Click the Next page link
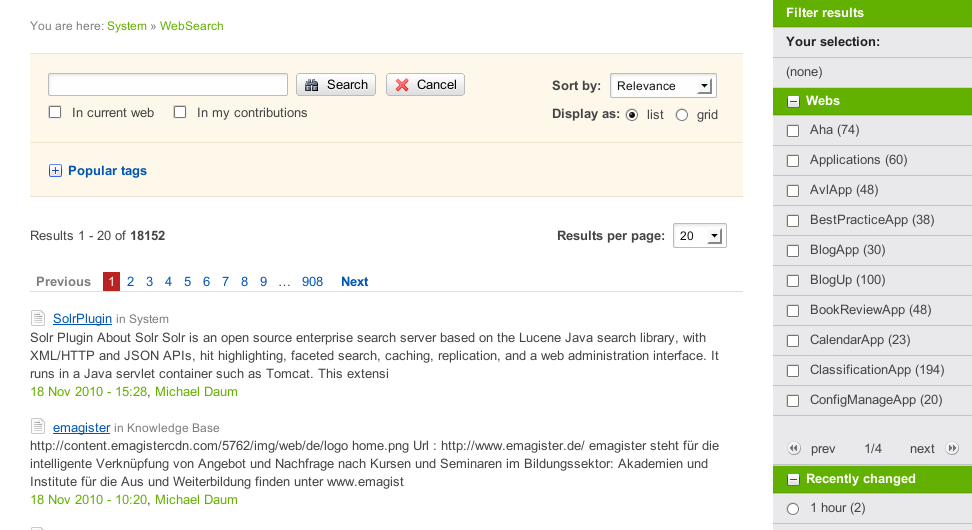972x530 pixels. pos(354,282)
